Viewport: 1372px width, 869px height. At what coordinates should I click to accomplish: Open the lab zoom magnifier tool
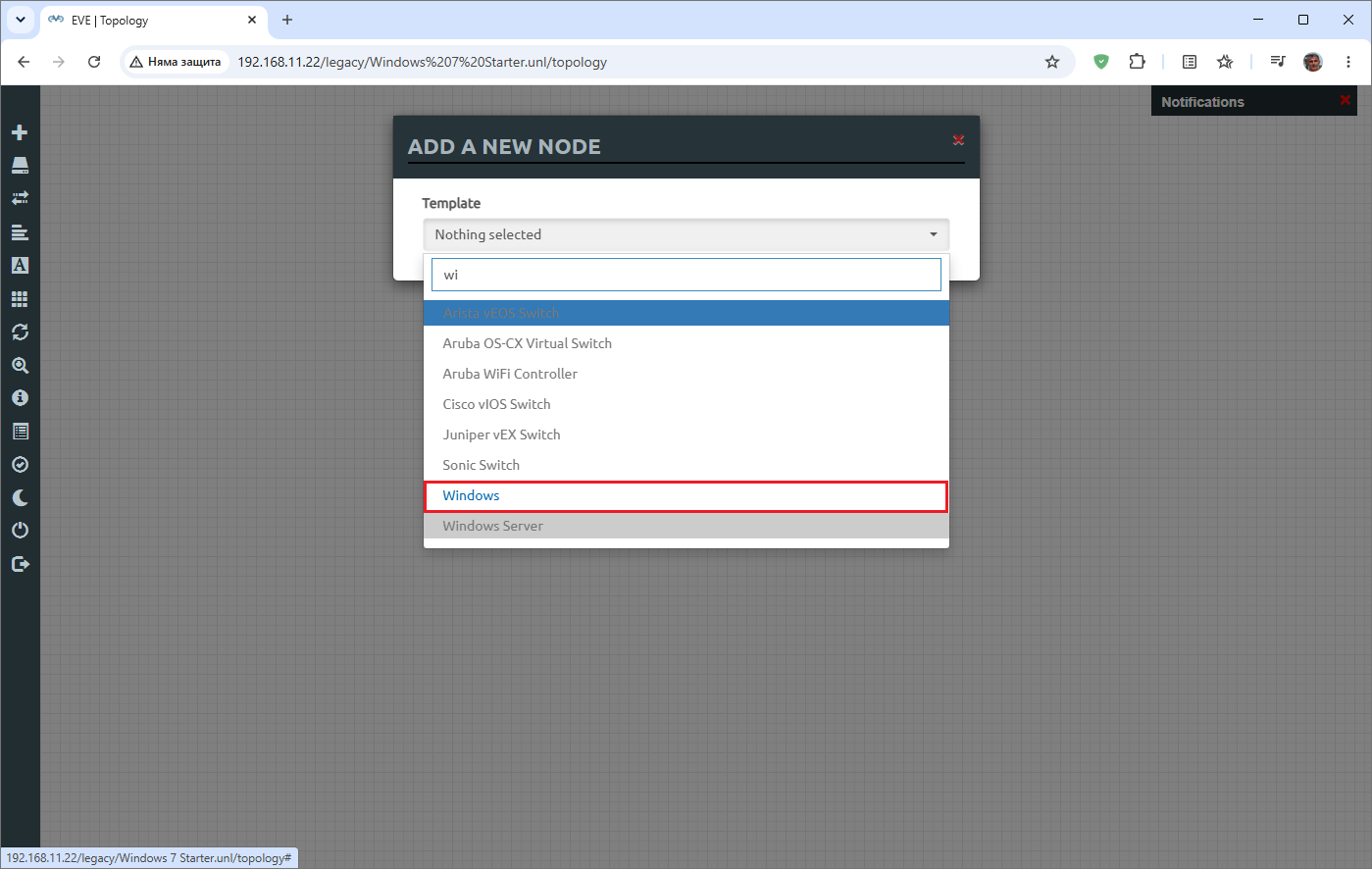pos(20,365)
